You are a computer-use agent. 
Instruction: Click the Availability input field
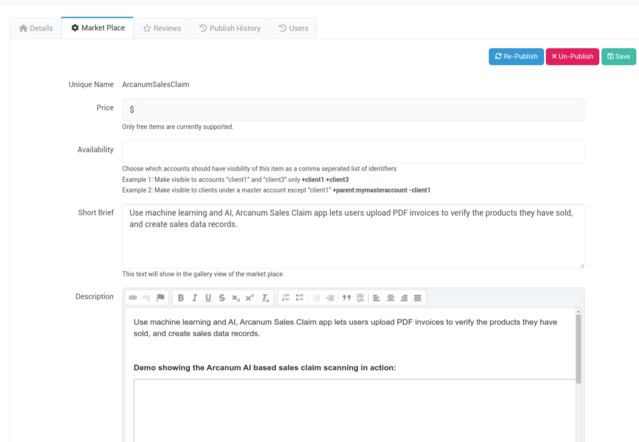(353, 152)
